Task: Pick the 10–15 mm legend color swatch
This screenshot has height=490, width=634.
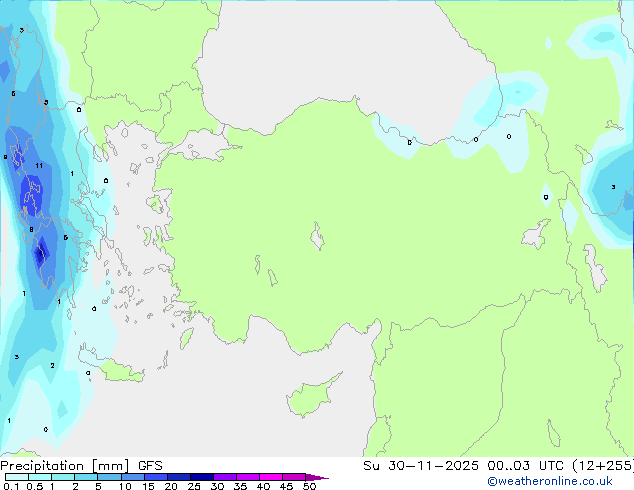Action: [x=132, y=477]
